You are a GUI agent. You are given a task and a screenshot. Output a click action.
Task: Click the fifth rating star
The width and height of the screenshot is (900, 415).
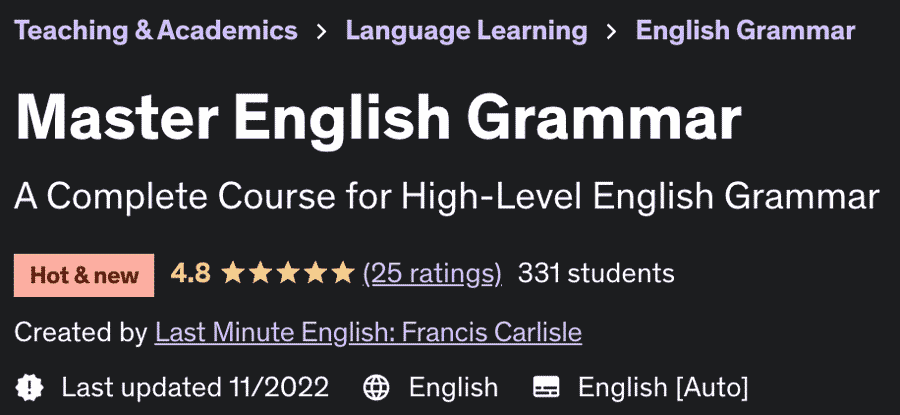tap(343, 273)
